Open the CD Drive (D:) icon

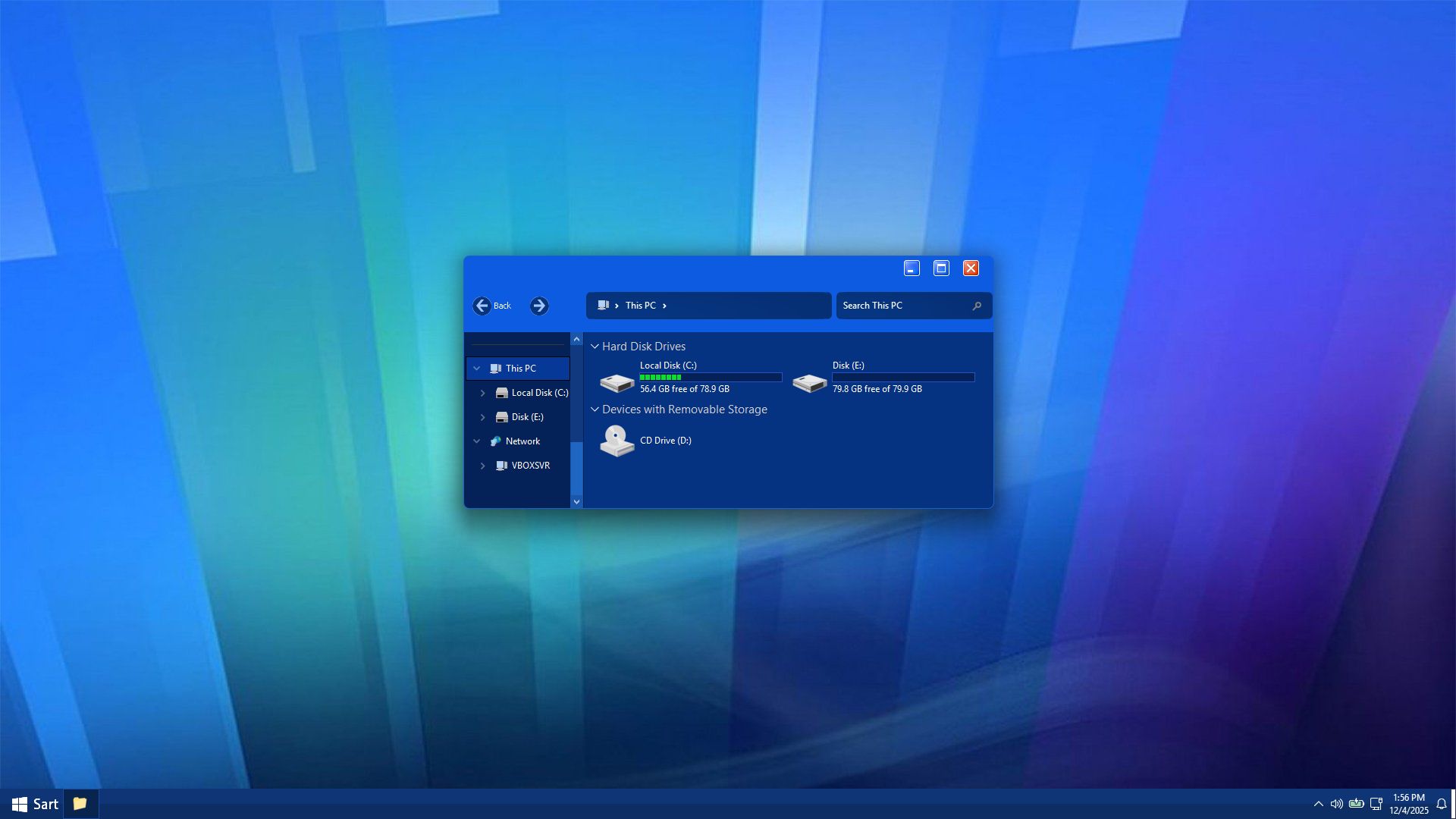point(617,441)
